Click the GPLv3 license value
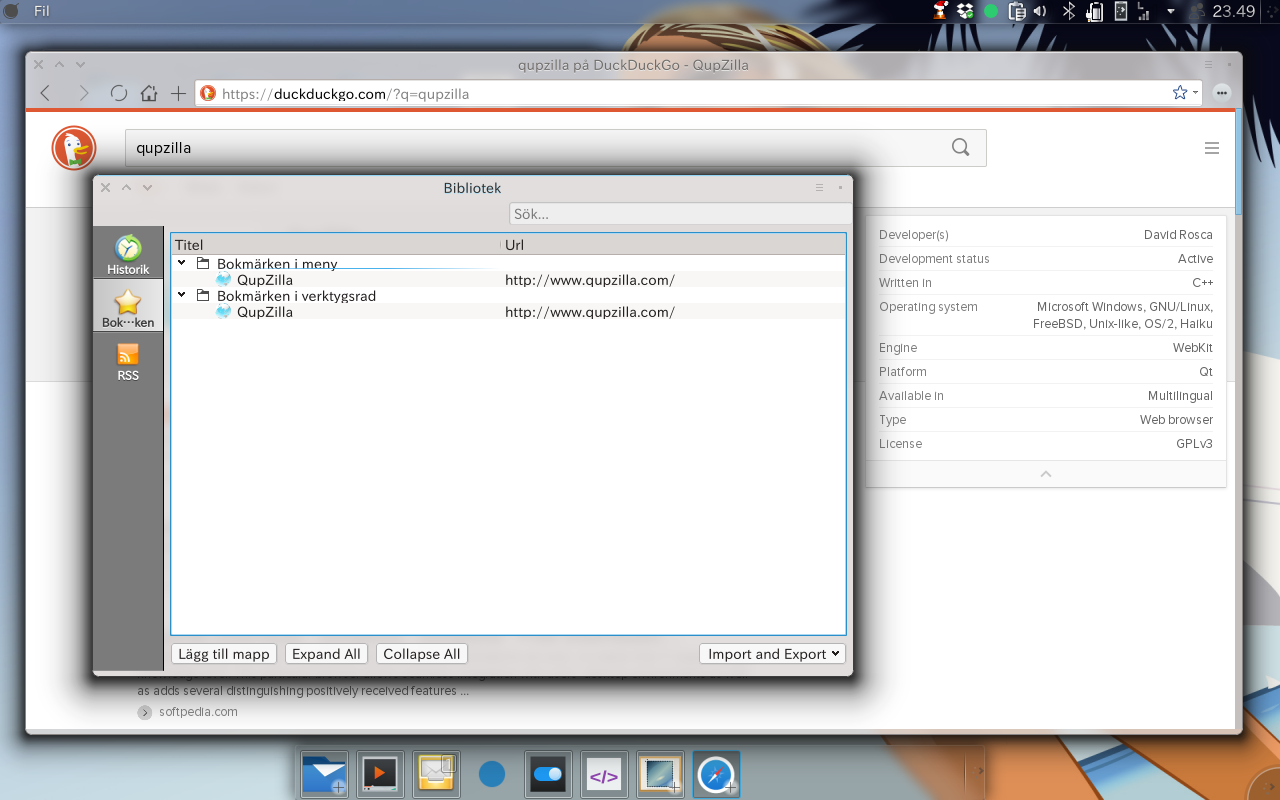This screenshot has height=800, width=1280. [1194, 444]
